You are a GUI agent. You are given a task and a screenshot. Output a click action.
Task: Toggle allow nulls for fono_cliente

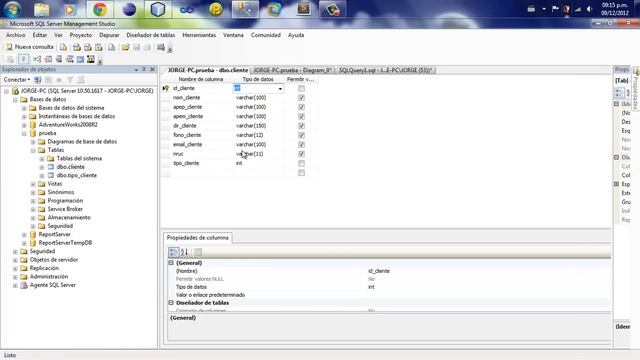click(301, 135)
